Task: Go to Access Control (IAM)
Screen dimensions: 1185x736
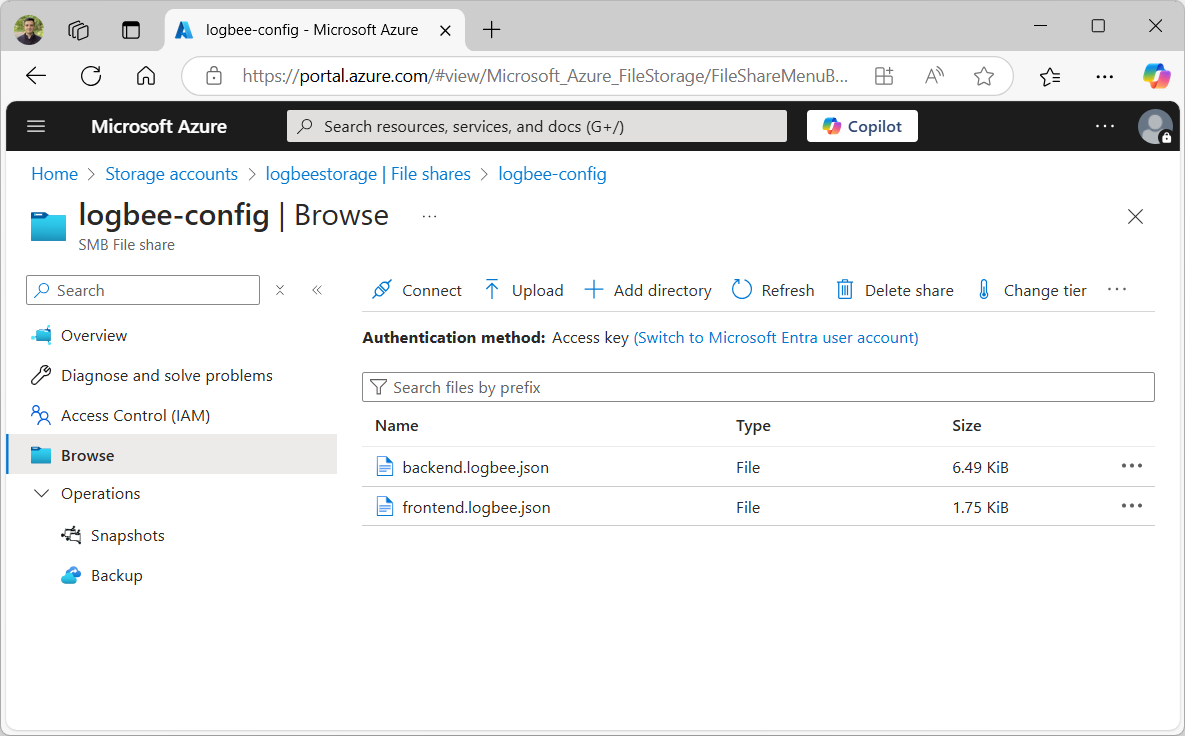Action: (135, 416)
